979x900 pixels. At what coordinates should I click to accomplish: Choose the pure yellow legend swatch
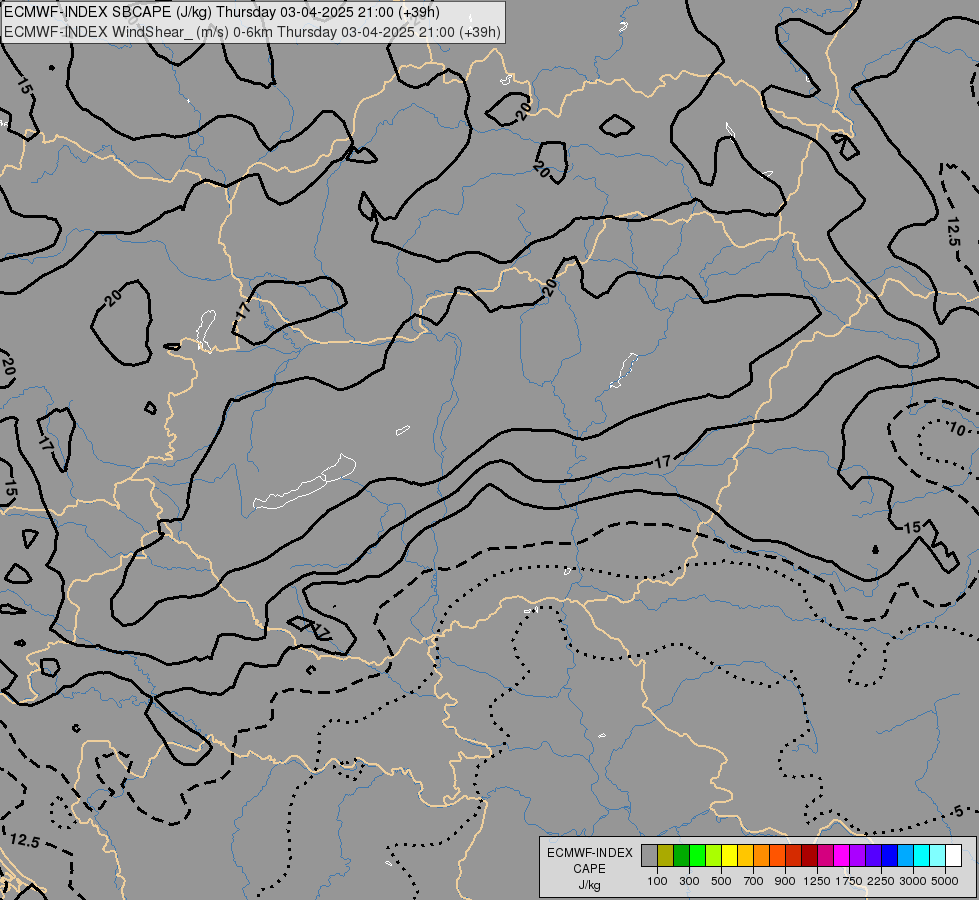pyautogui.click(x=729, y=855)
